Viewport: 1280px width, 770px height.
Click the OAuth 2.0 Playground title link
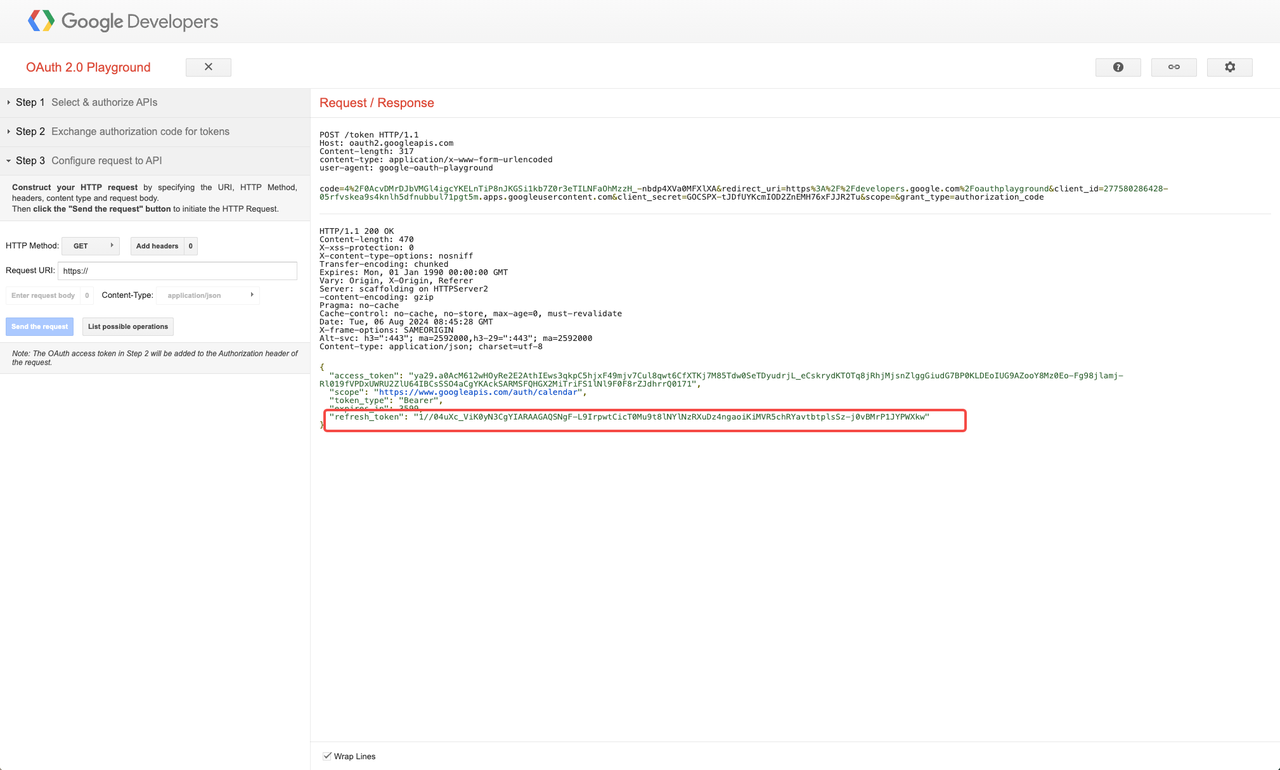pyautogui.click(x=88, y=67)
